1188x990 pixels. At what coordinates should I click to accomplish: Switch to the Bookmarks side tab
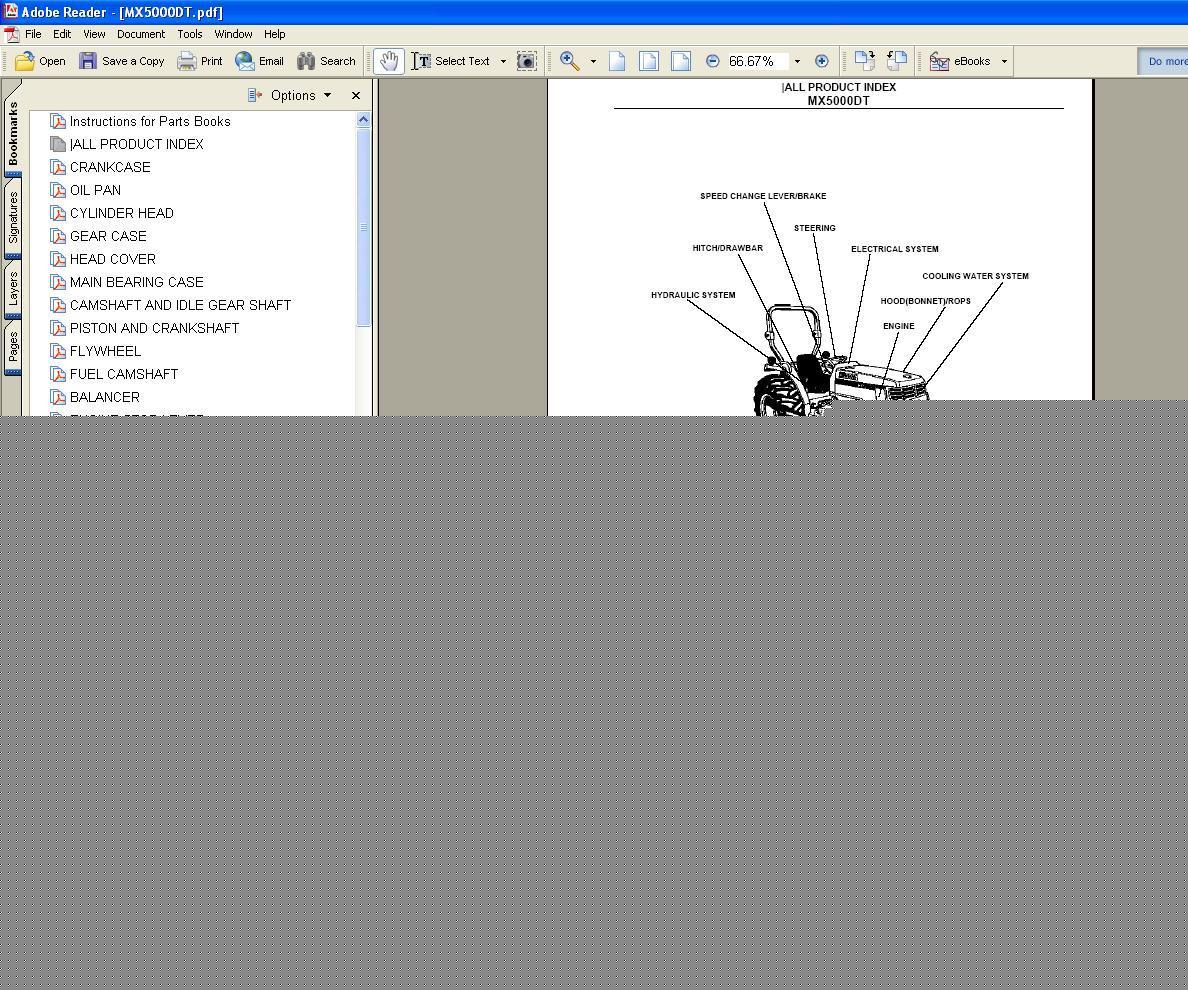pos(13,133)
